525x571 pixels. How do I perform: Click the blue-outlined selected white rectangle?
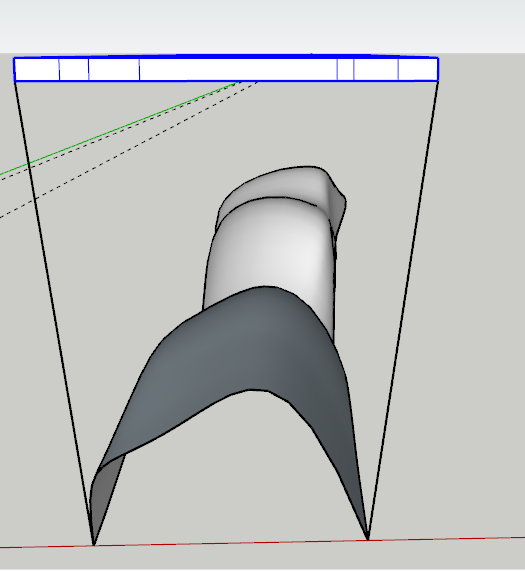pos(226,69)
